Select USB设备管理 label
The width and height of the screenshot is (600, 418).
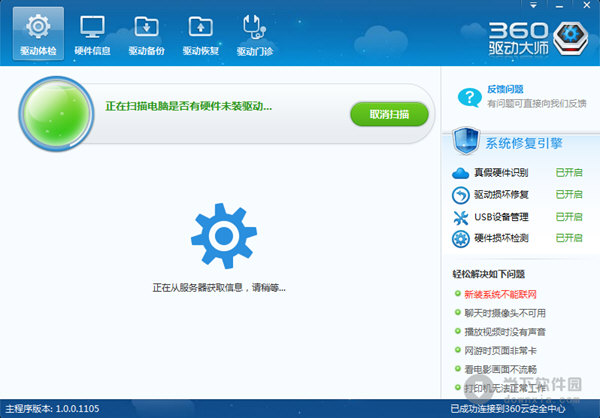pos(501,217)
